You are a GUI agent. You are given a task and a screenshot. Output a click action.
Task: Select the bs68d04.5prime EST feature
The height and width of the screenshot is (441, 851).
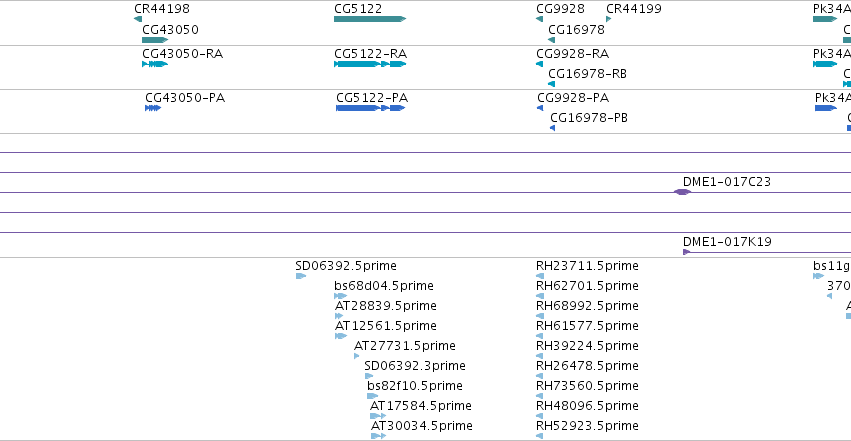point(340,296)
